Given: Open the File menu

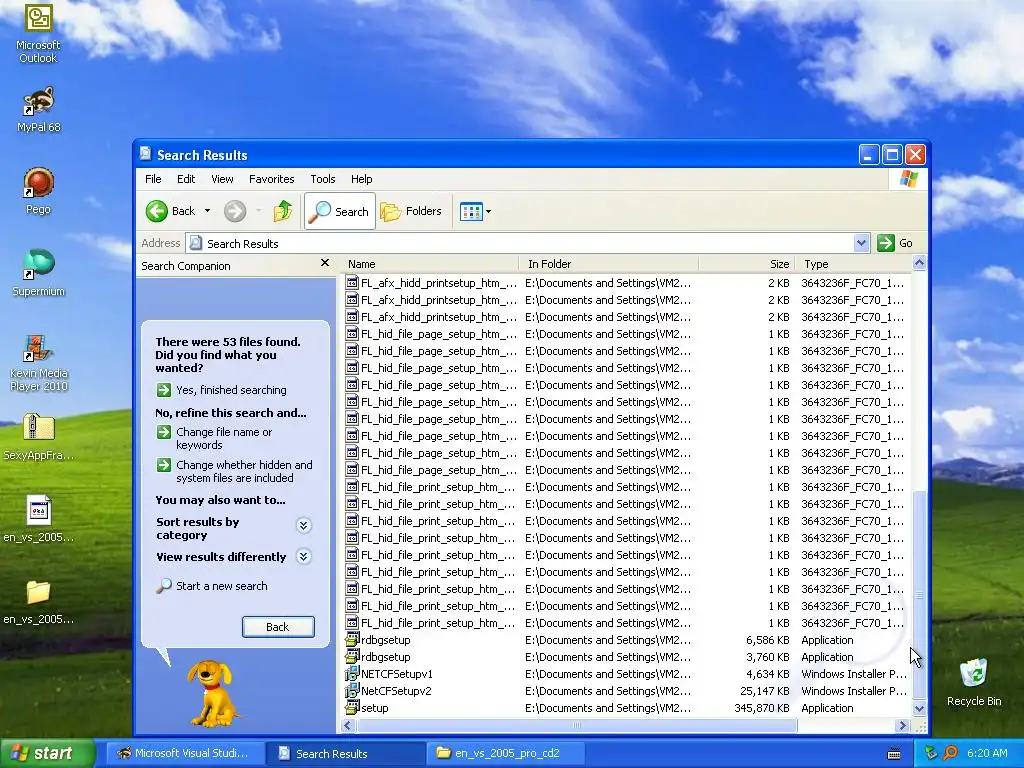Looking at the screenshot, I should pyautogui.click(x=153, y=179).
